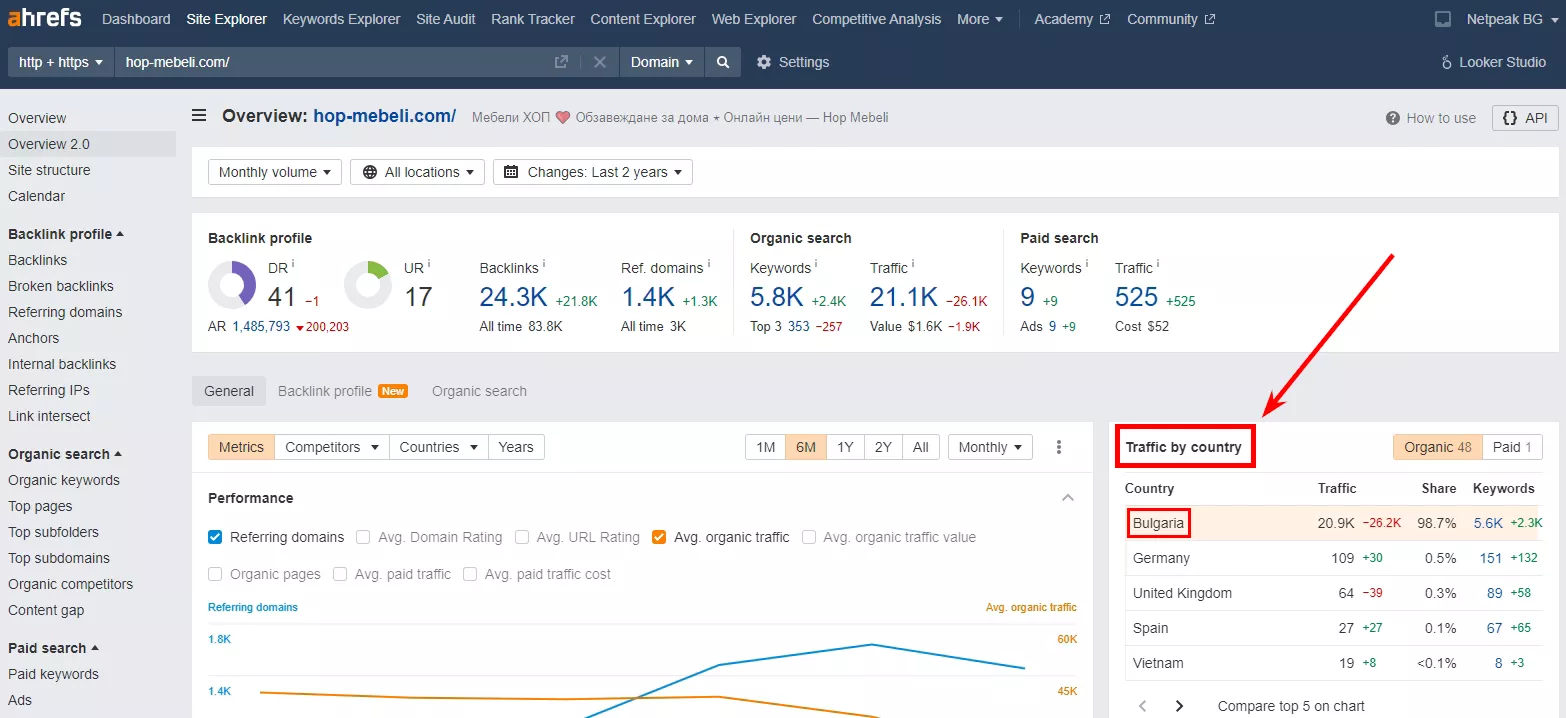Collapse the Backlink profile sidebar section
Viewport: 1566px width, 718px height.
[66, 234]
